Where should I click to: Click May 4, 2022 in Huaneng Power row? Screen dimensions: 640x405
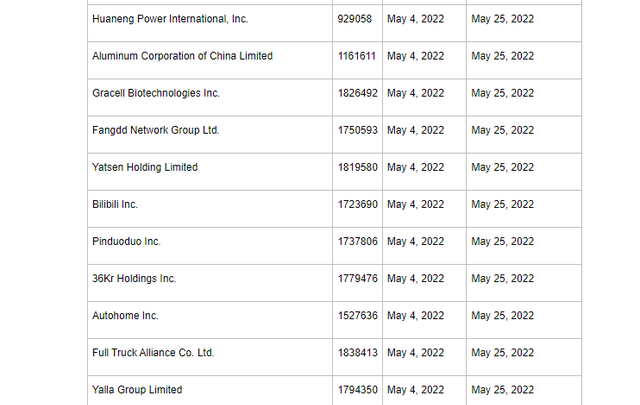pos(416,19)
